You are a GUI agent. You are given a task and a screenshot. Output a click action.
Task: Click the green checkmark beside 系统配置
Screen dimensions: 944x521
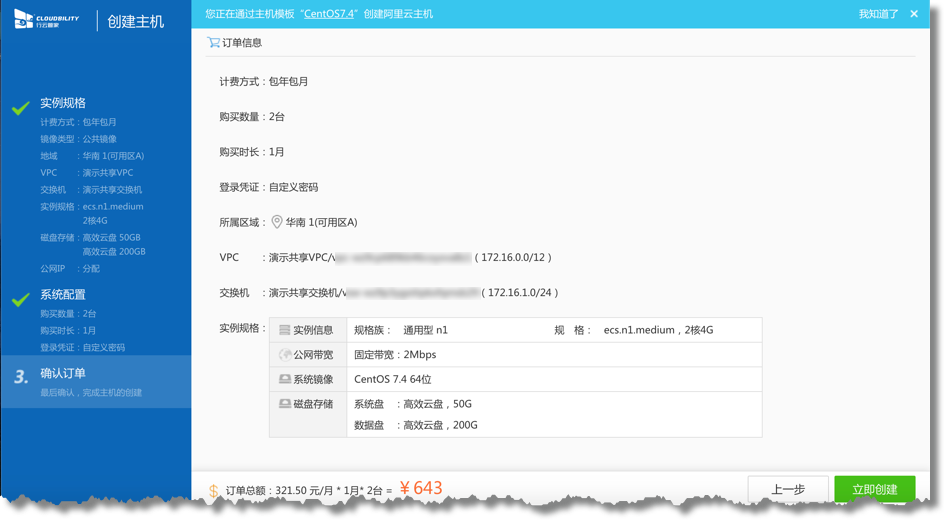coord(20,299)
